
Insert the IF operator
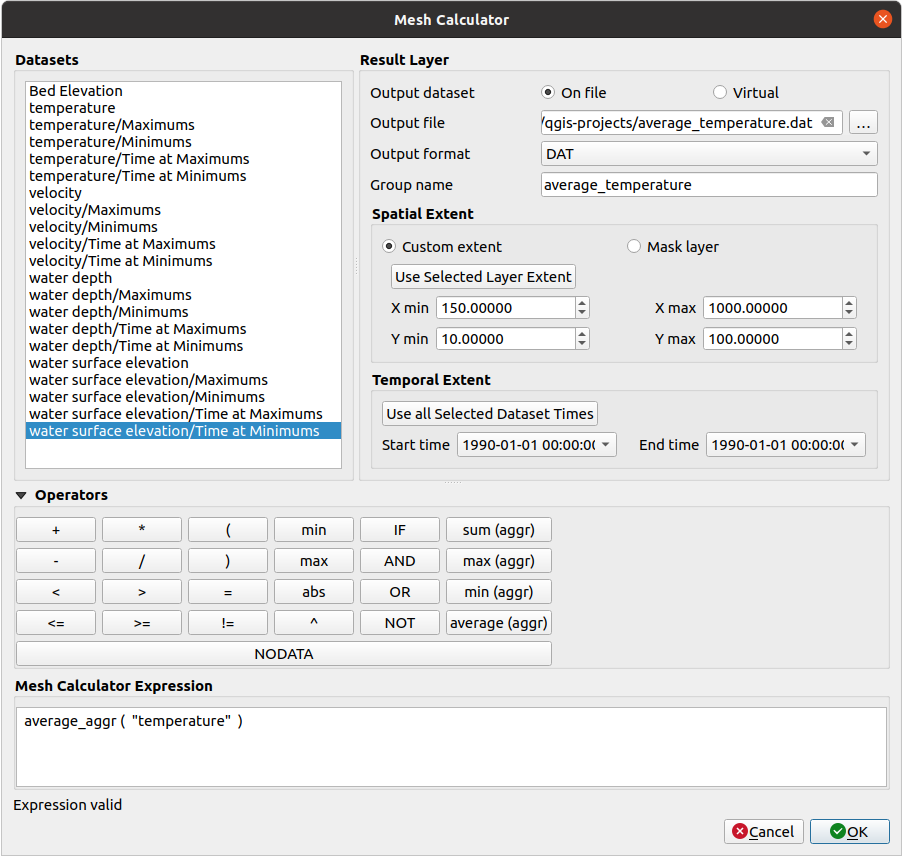(399, 529)
